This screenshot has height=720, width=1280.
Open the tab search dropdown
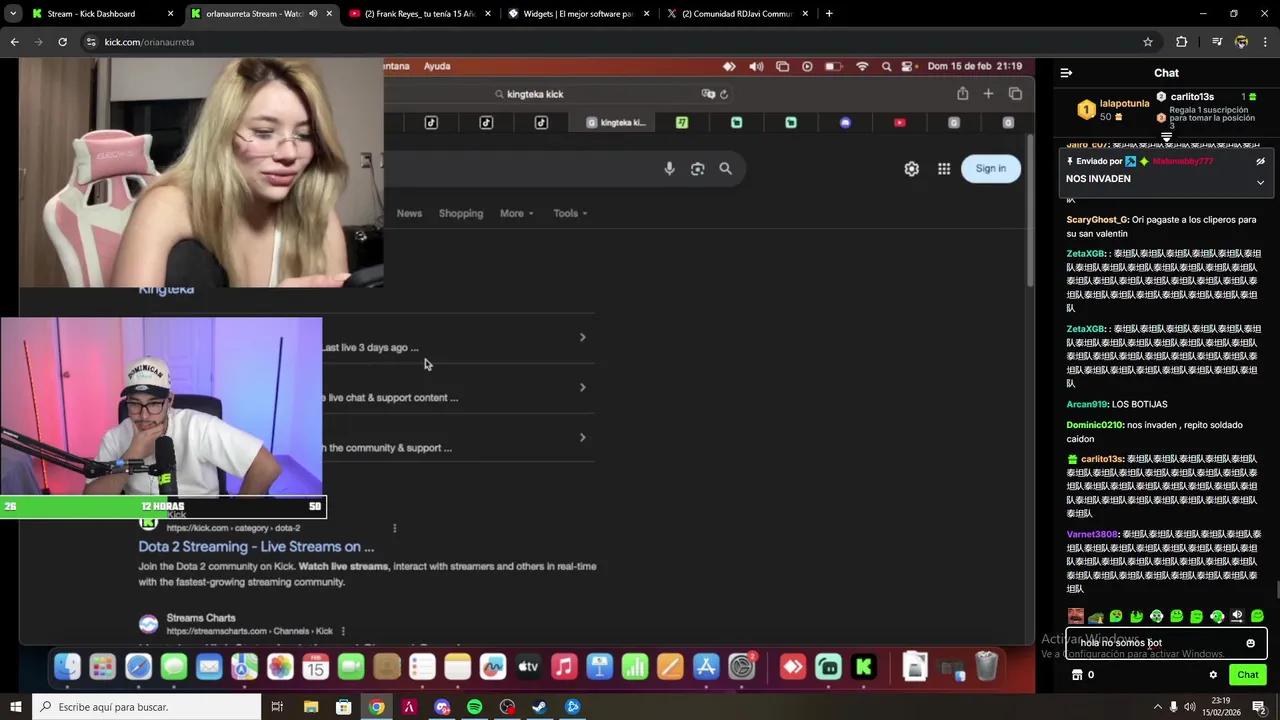pyautogui.click(x=13, y=14)
